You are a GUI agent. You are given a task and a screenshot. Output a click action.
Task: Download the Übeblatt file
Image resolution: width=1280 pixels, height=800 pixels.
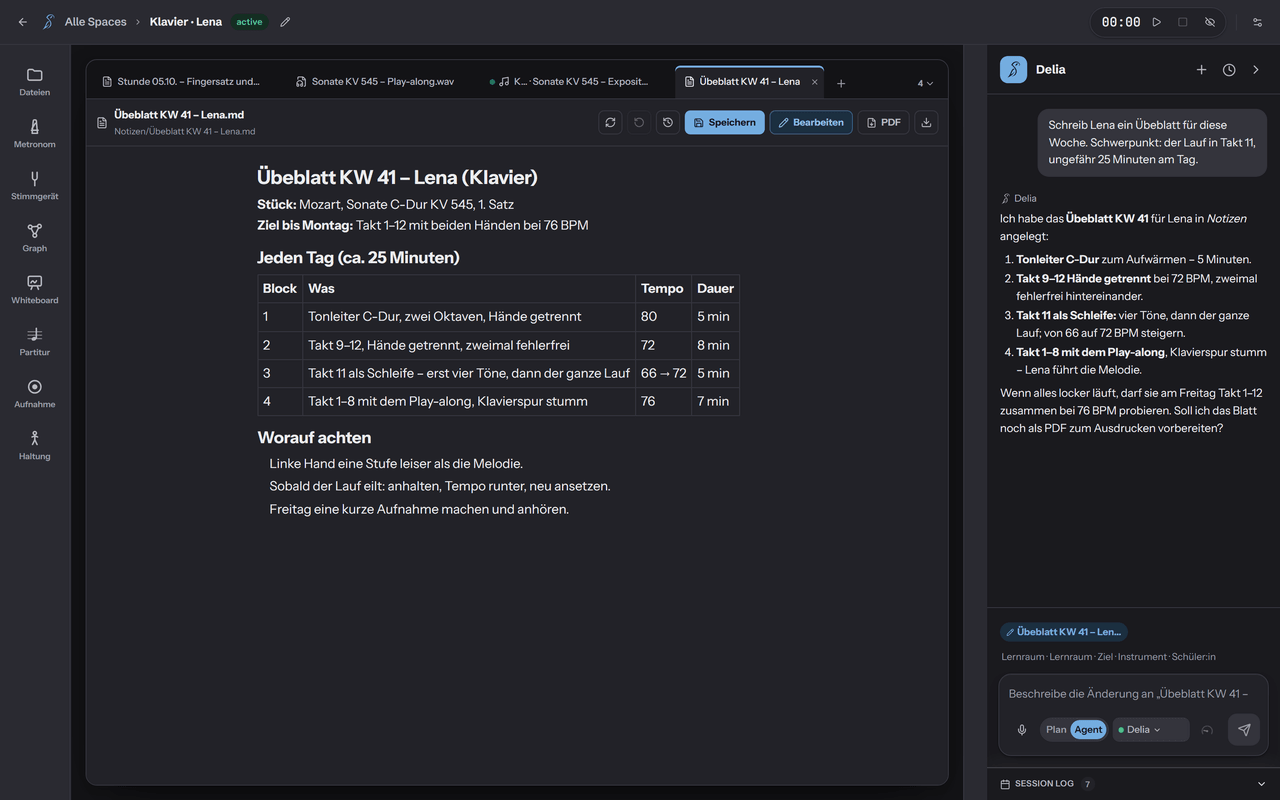(926, 123)
